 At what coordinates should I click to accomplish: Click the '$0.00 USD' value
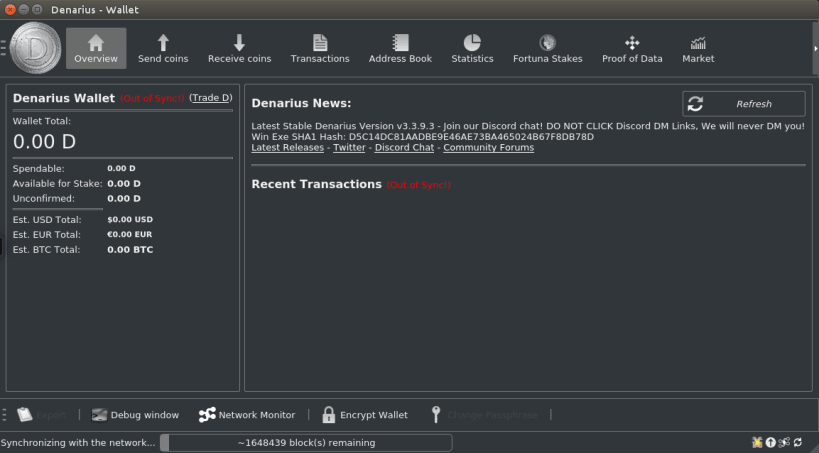click(x=130, y=219)
